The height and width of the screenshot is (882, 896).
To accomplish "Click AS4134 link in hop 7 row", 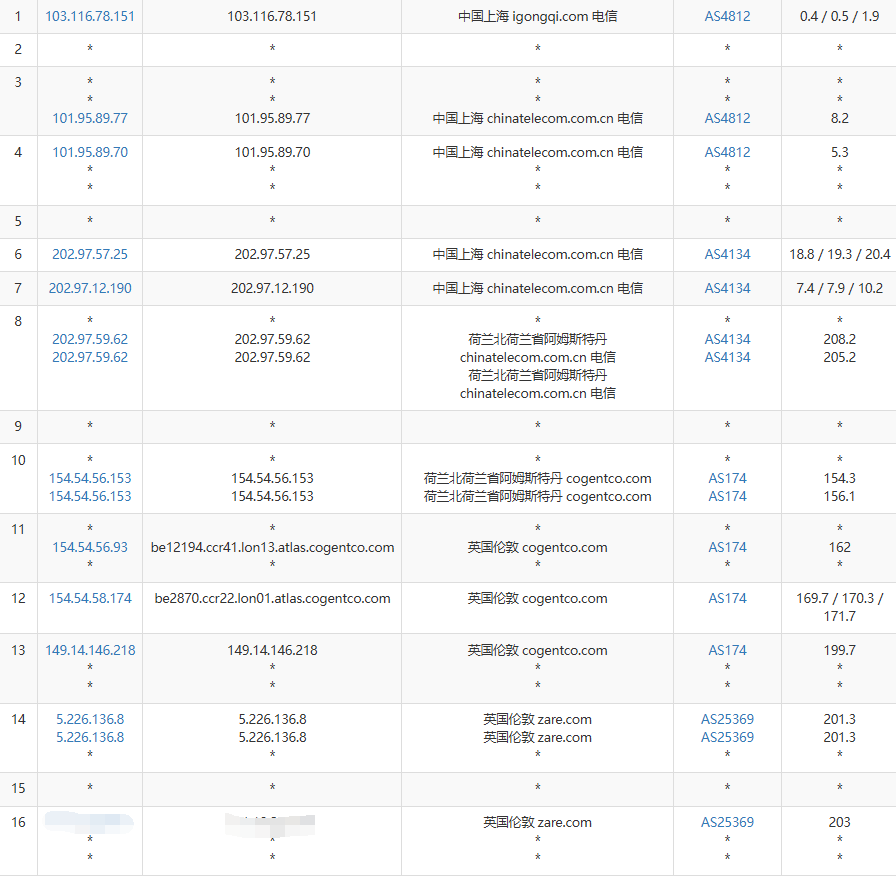I will coord(727,288).
